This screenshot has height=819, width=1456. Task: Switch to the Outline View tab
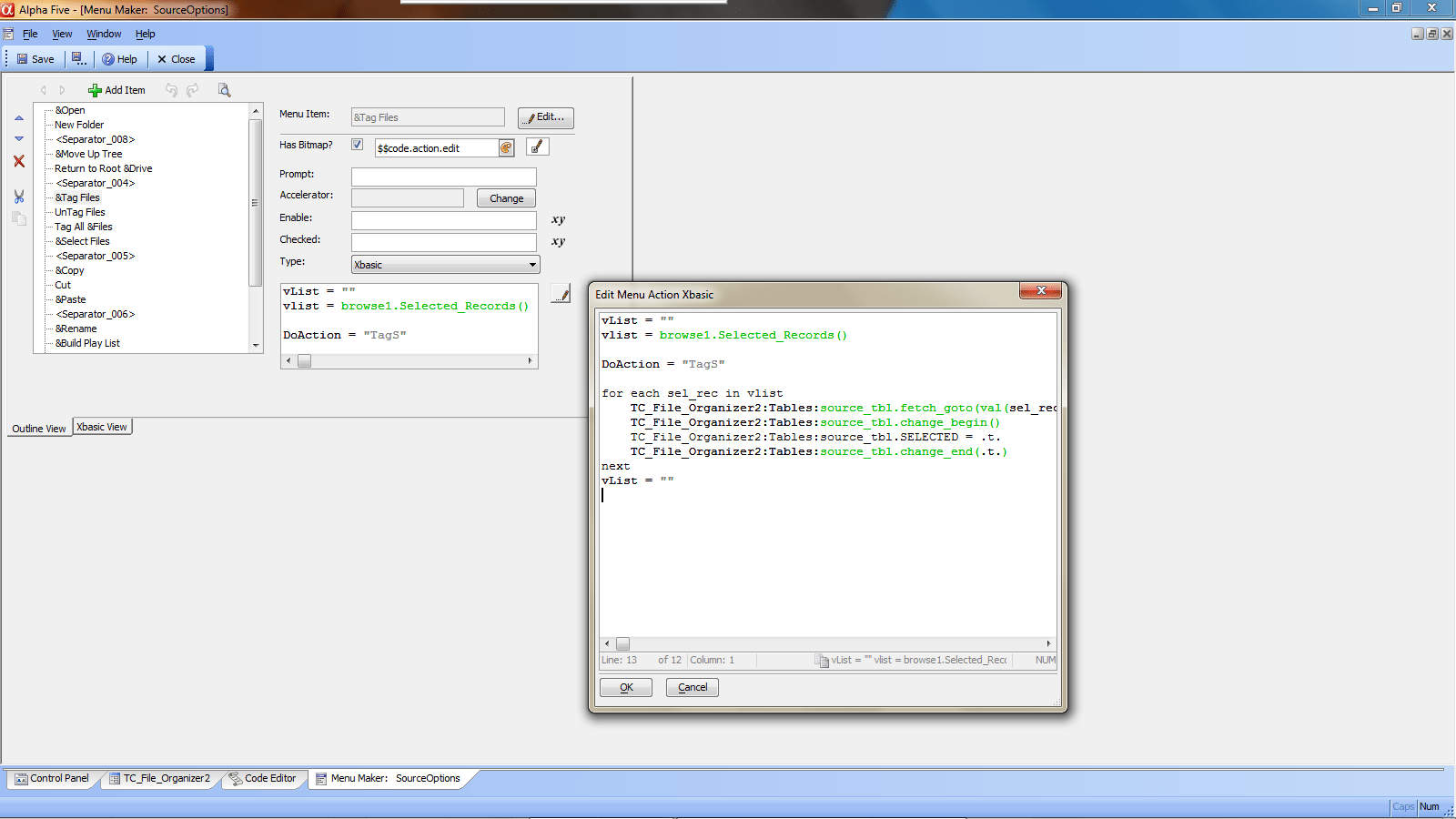coord(38,428)
